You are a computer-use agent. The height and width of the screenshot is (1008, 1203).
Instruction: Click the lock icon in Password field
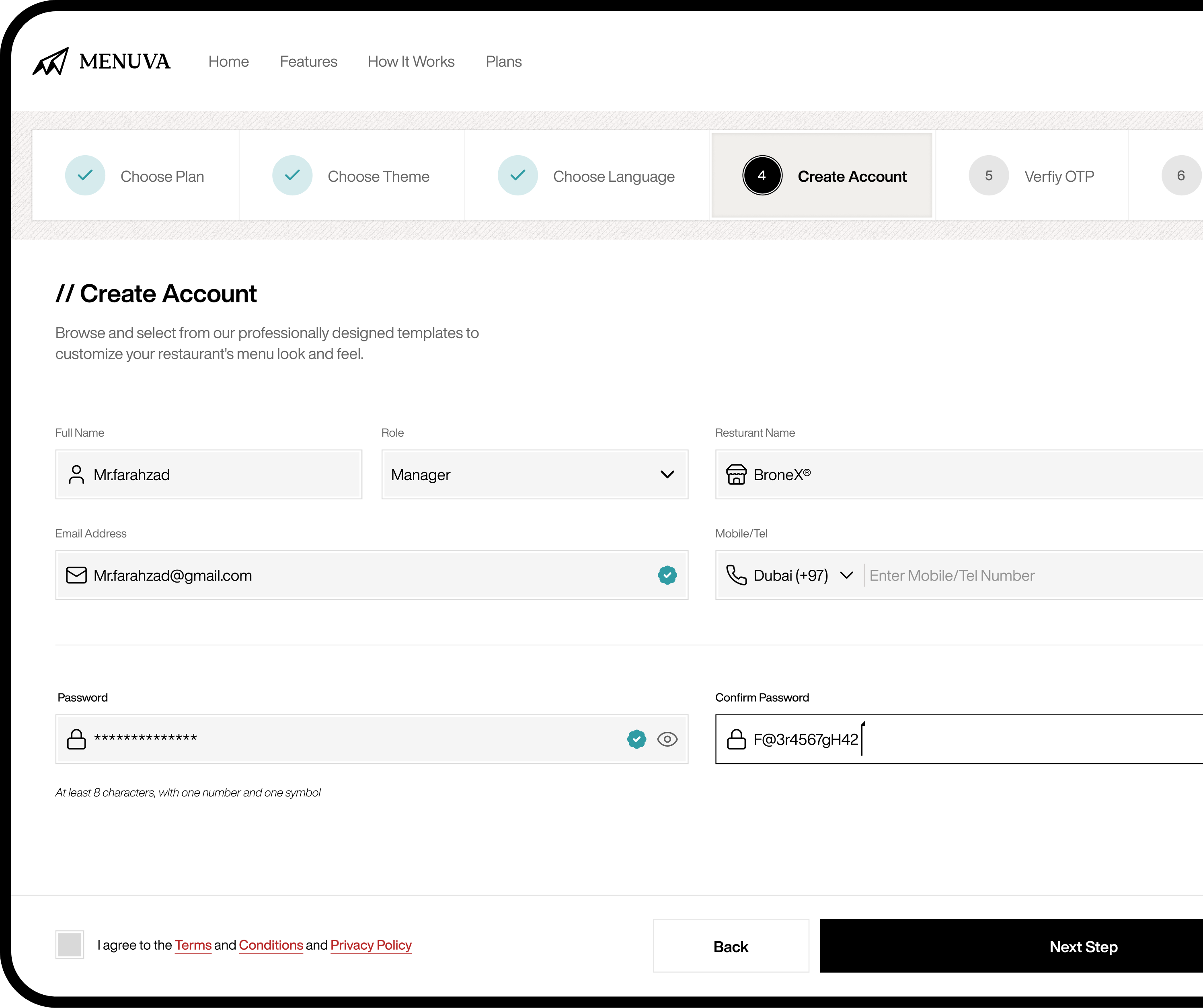pyautogui.click(x=76, y=739)
